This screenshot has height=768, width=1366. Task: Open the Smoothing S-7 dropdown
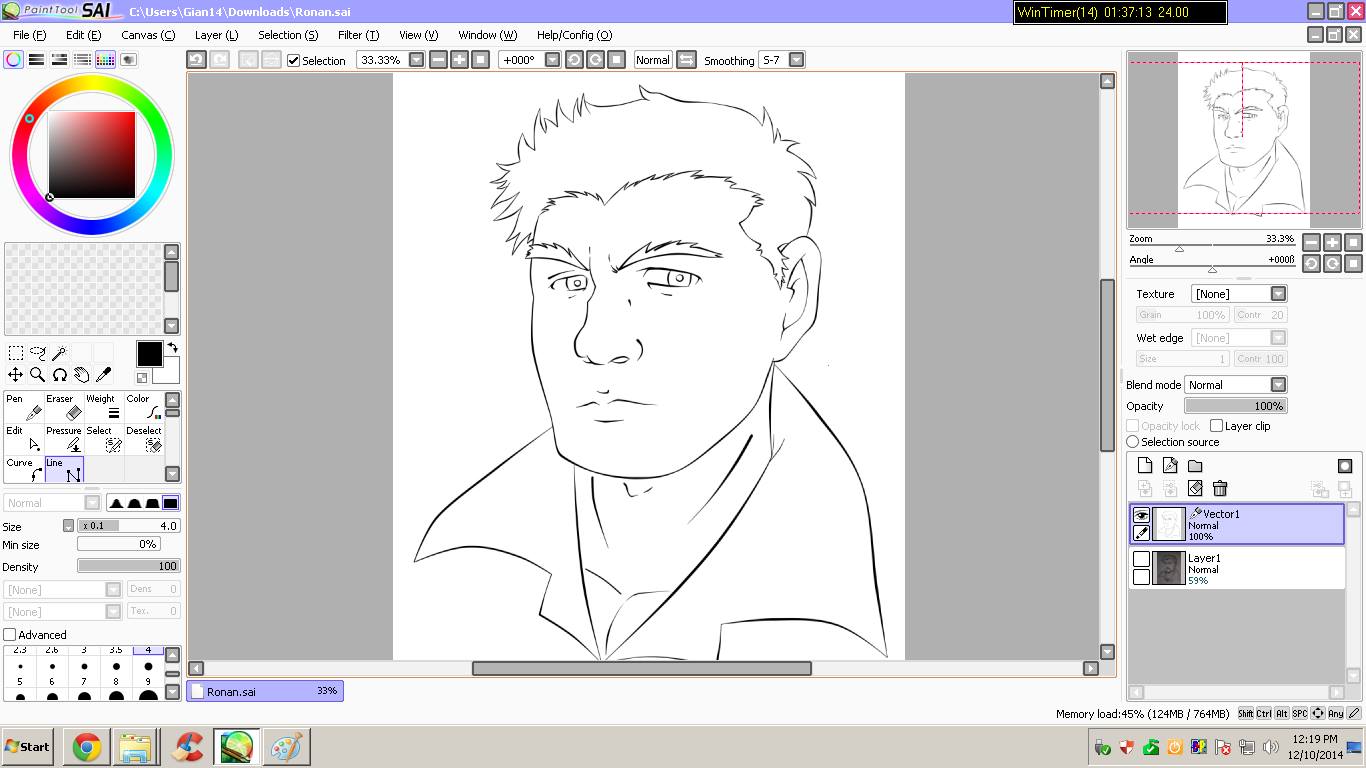click(796, 60)
